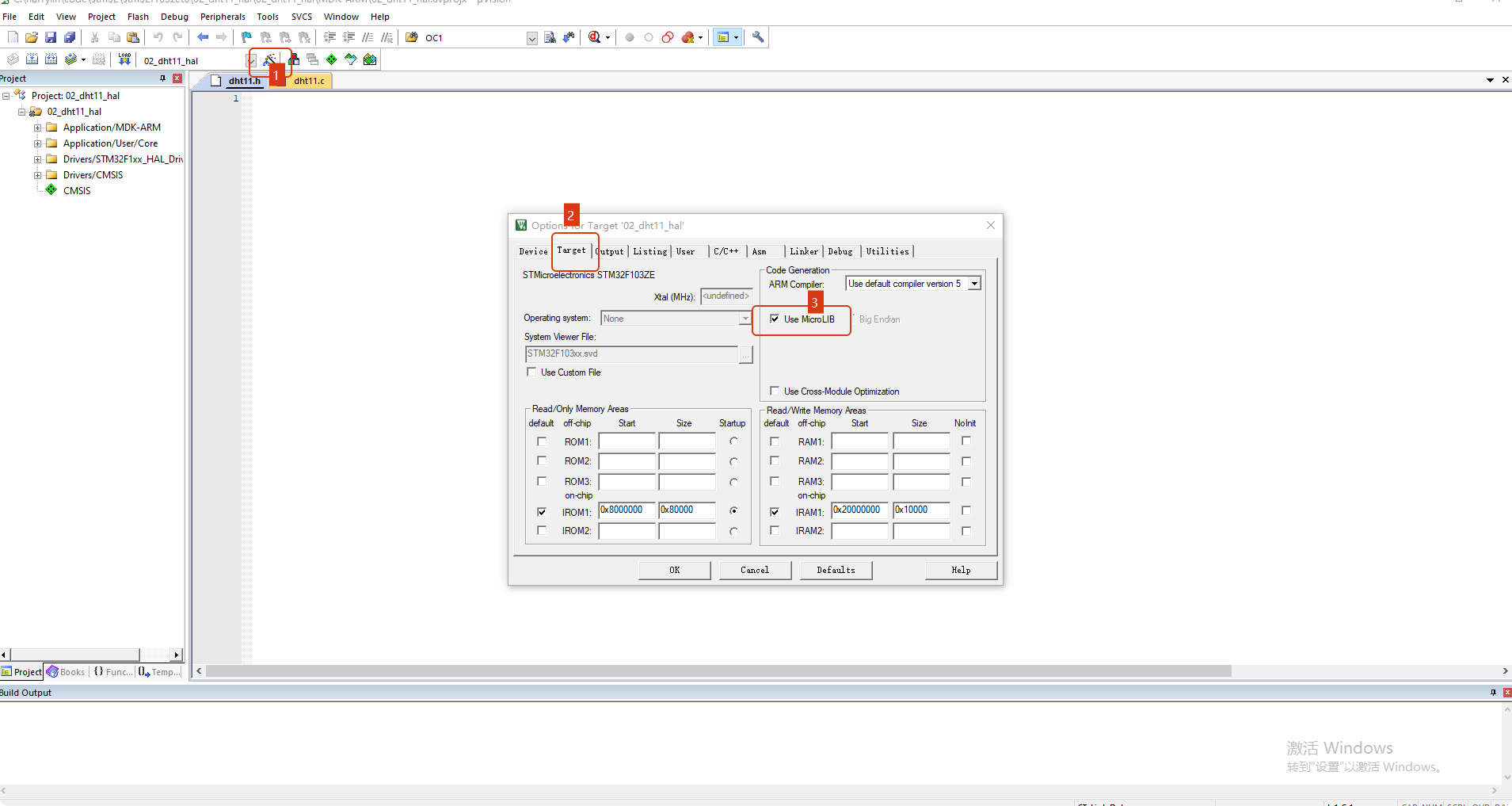The width and height of the screenshot is (1512, 806).
Task: Click the editor horizontal scrollbar
Action: 718,671
